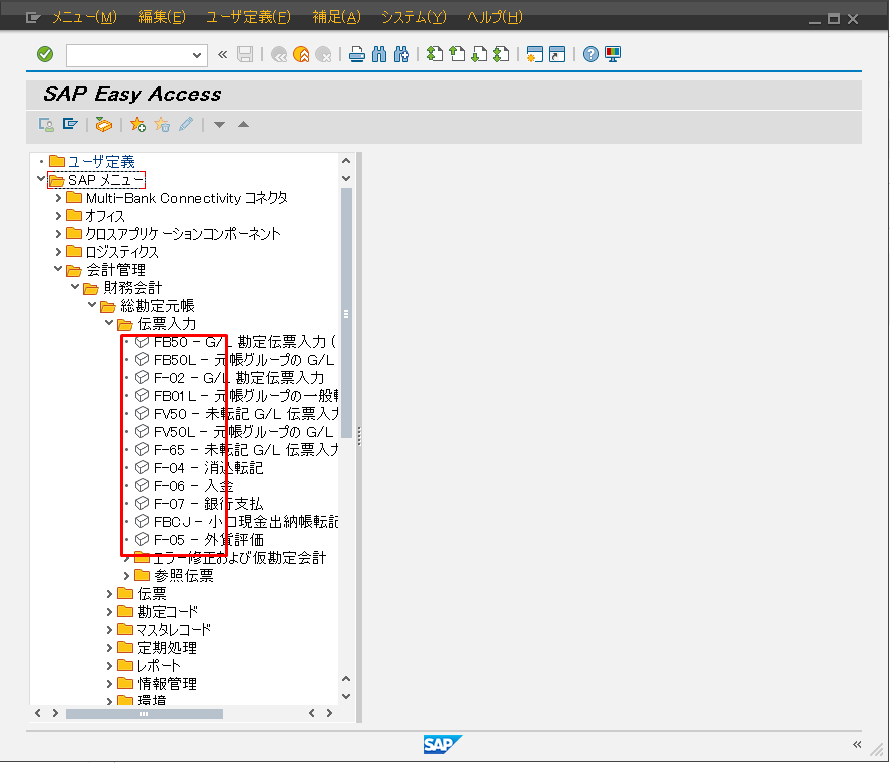Click the Print icon
Viewport: 890px width, 763px height.
coord(358,54)
